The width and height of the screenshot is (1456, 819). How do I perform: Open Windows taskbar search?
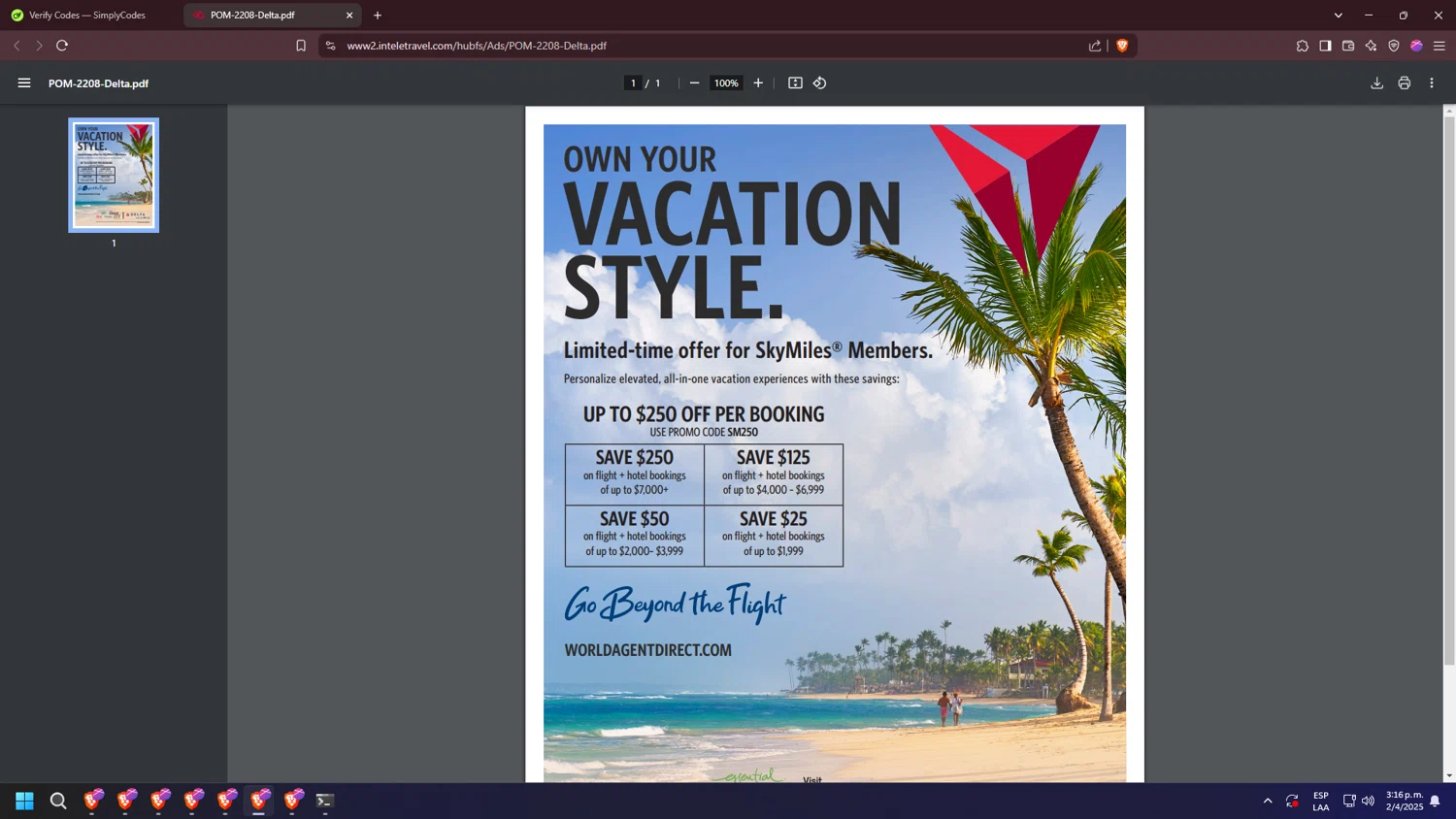(x=58, y=801)
